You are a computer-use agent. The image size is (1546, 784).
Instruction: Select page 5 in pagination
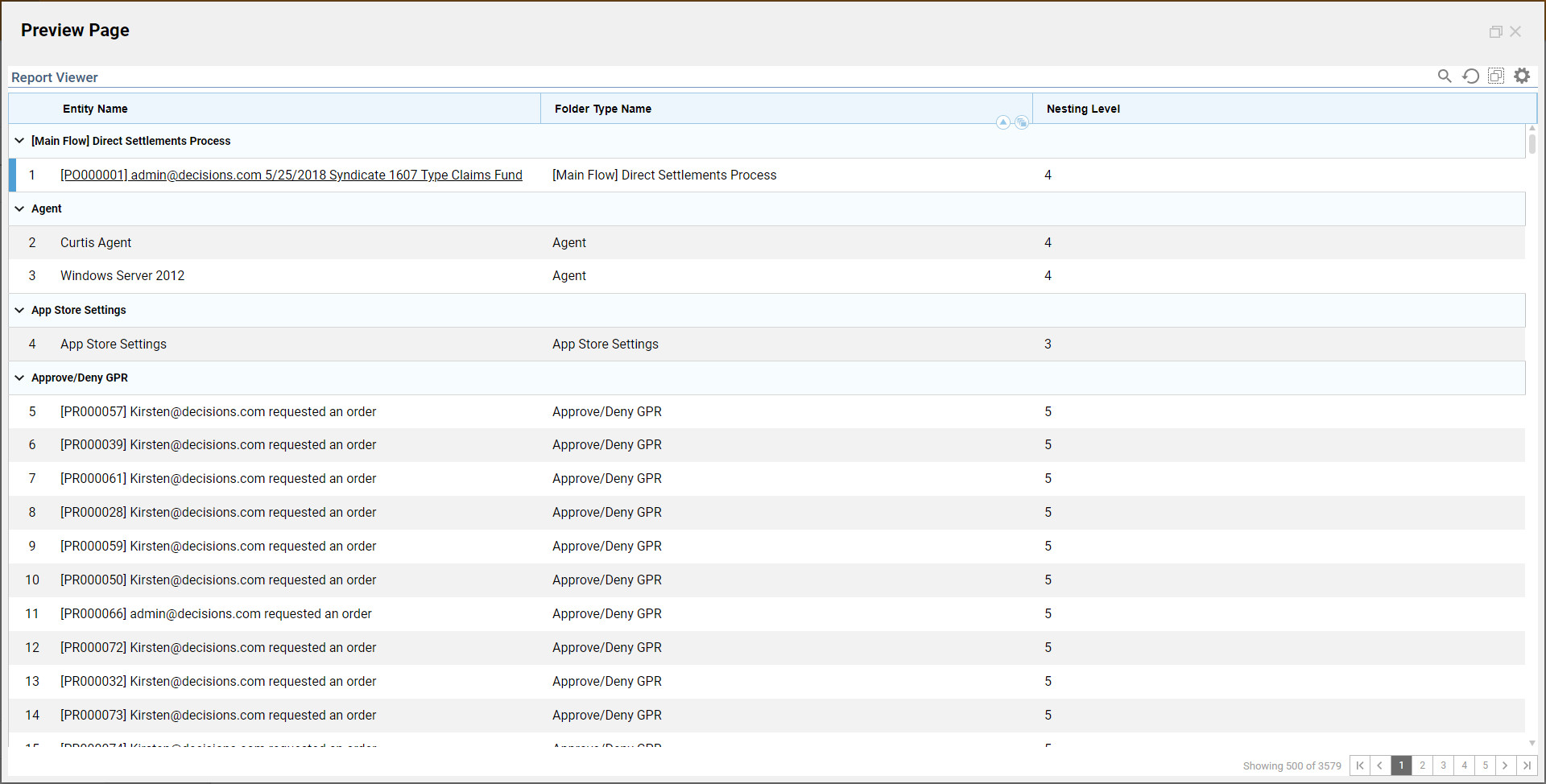pos(1485,765)
